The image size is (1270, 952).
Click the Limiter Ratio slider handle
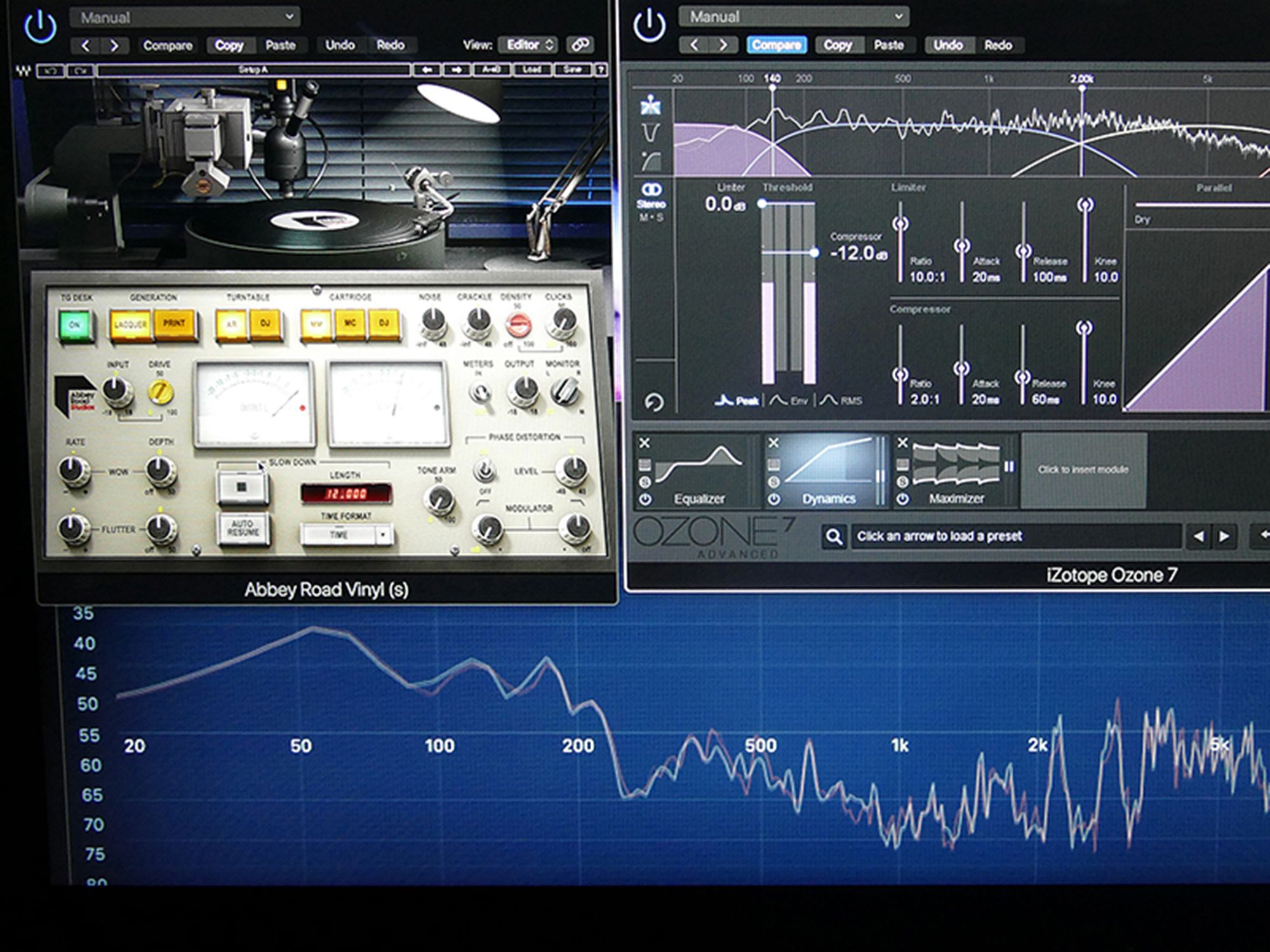point(900,224)
